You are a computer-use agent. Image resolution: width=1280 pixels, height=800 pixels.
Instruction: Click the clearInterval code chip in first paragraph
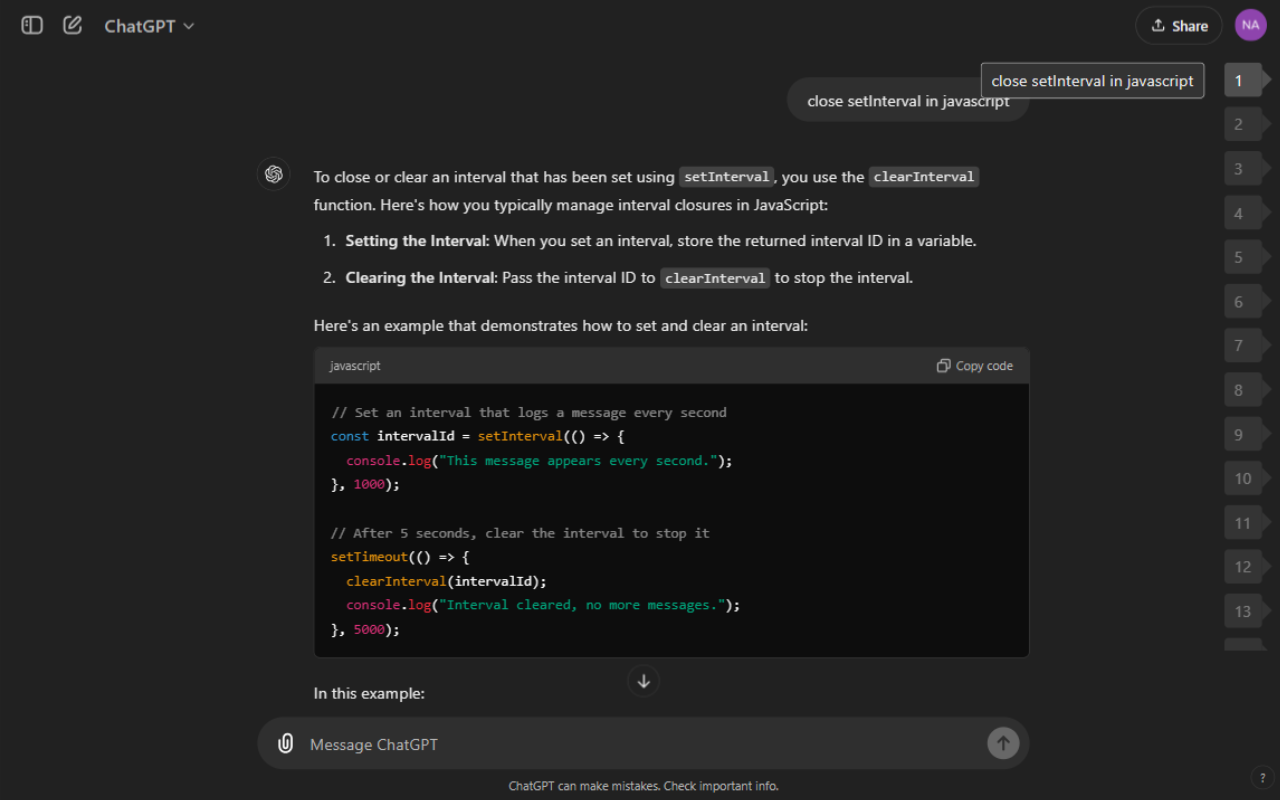point(923,177)
